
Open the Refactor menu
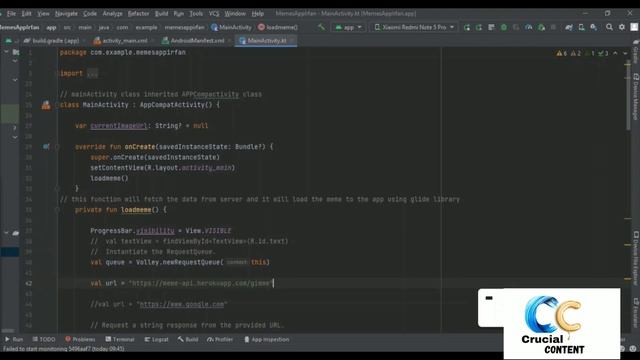[x=138, y=13]
